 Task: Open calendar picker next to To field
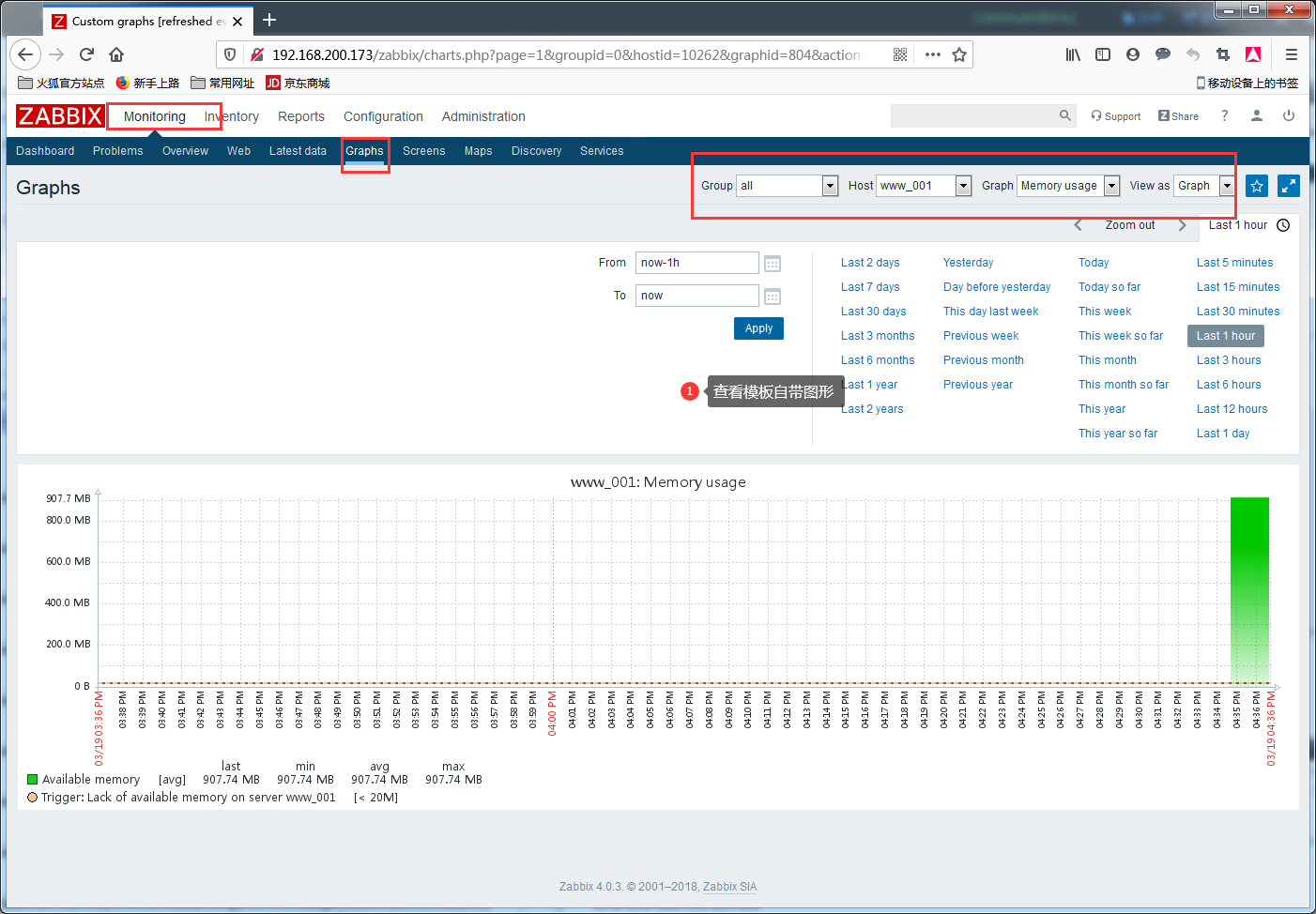(773, 297)
